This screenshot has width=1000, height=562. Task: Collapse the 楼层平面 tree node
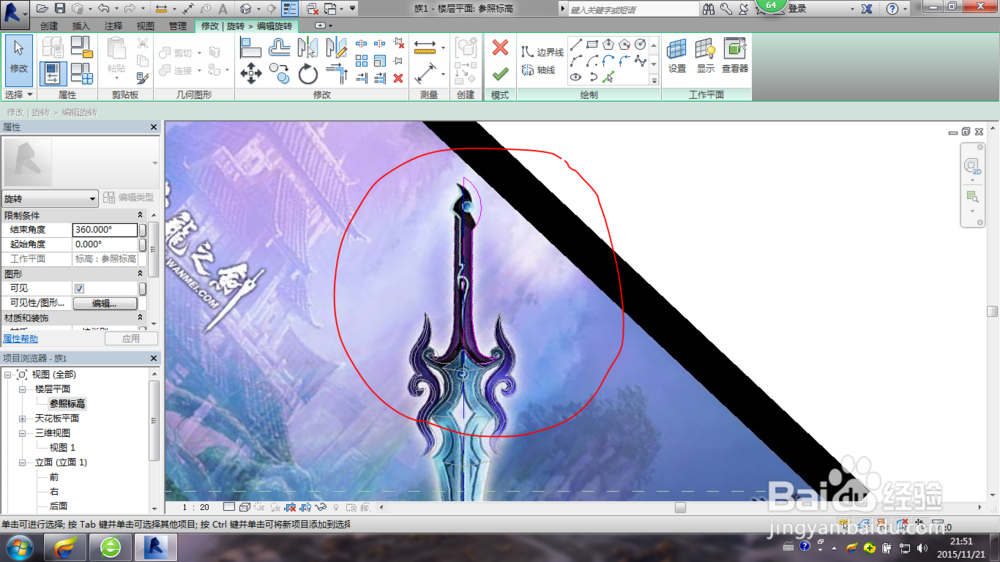[22, 389]
